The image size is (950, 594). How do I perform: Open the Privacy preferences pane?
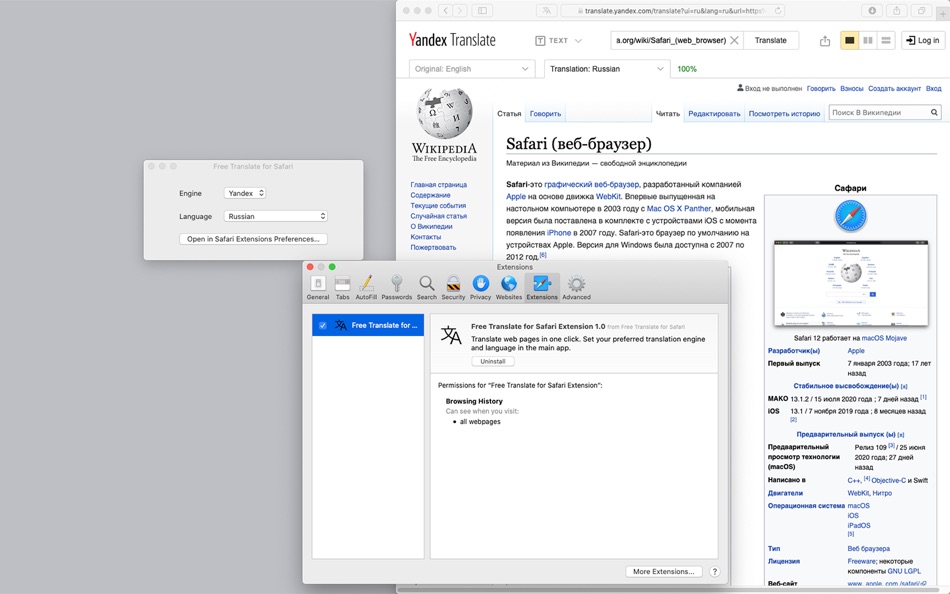(480, 287)
